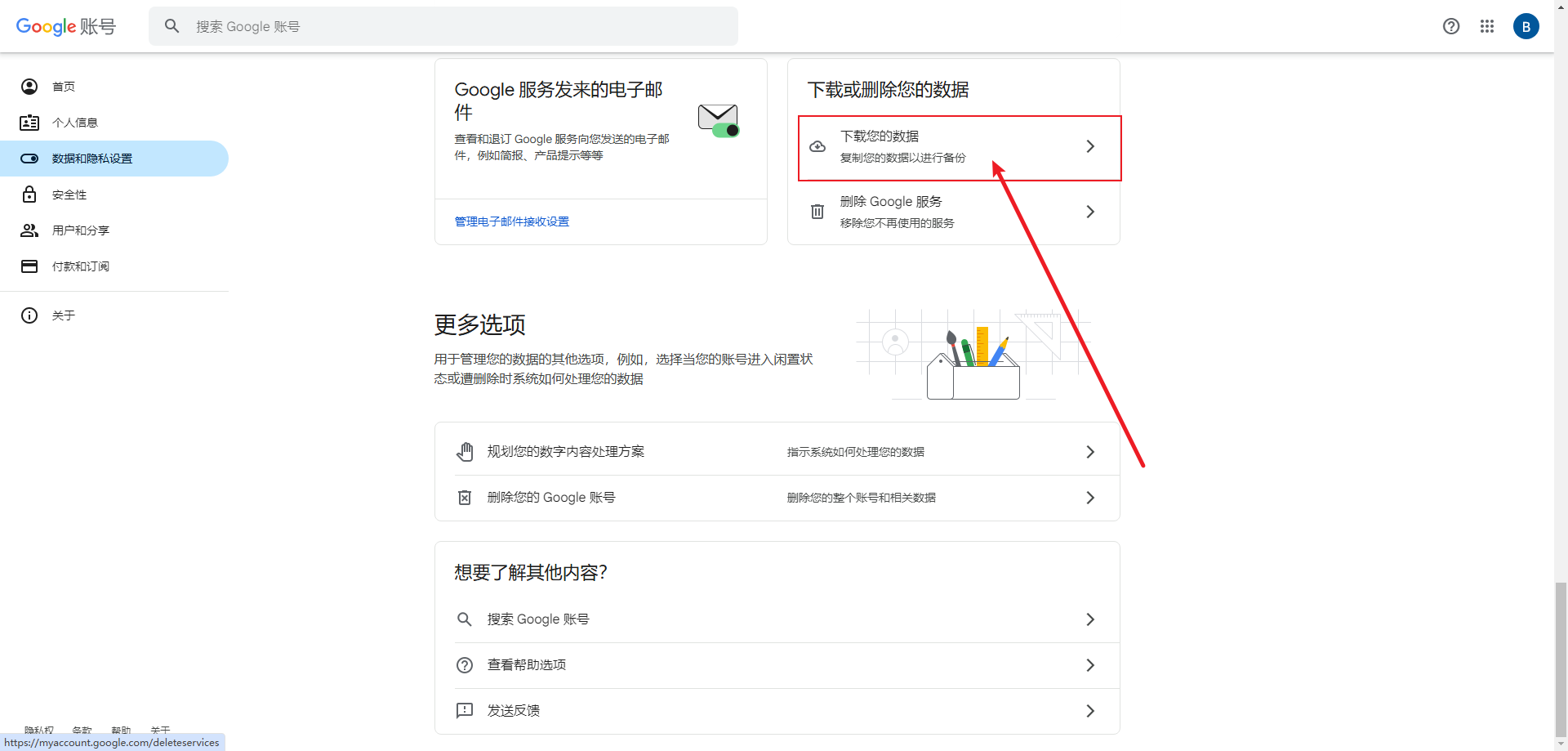Focus the 搜索 Google 账号 search field
The height and width of the screenshot is (751, 1568).
pyautogui.click(x=443, y=26)
